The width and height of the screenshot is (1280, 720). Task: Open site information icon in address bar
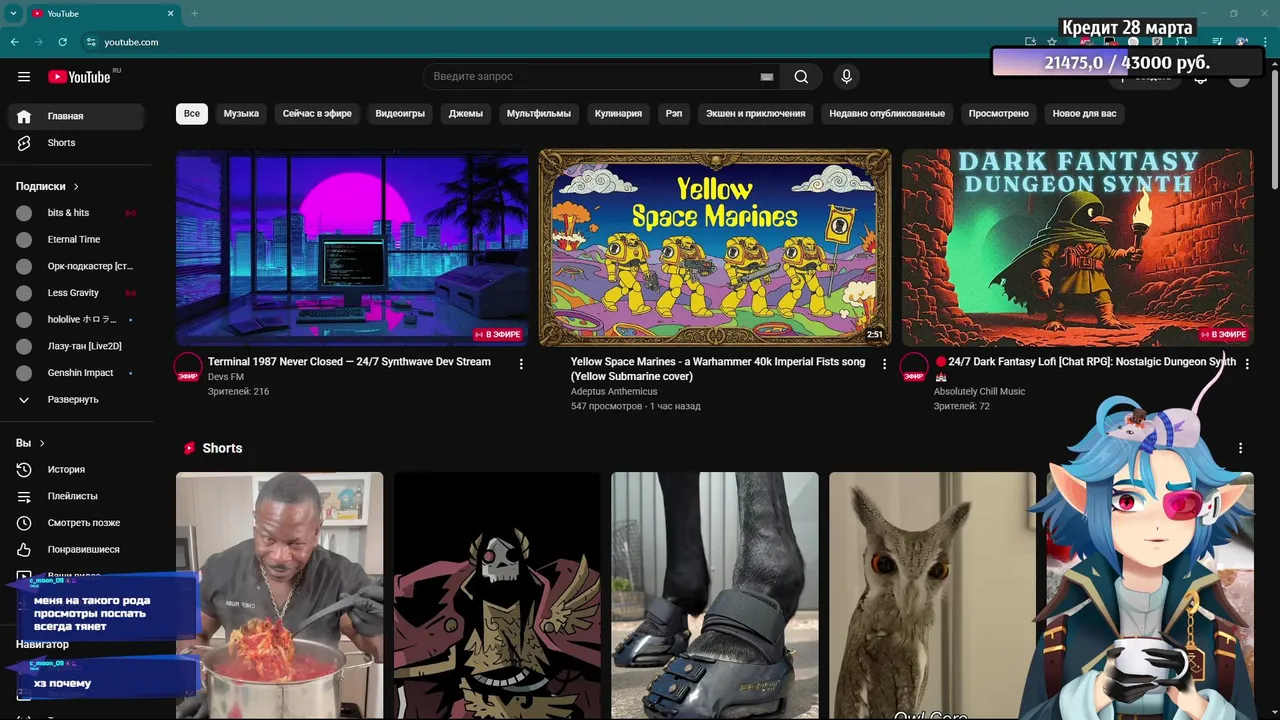point(91,42)
